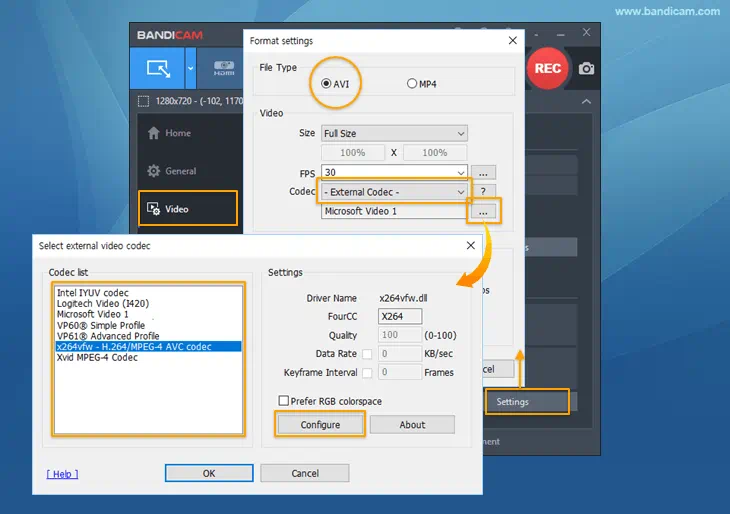Viewport: 730px width, 514px height.
Task: Click the Microsoft Video 1 codec field
Action: (x=393, y=211)
